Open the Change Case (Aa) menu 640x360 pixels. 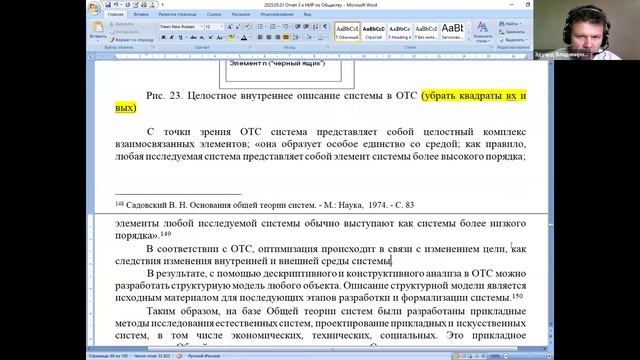point(220,37)
